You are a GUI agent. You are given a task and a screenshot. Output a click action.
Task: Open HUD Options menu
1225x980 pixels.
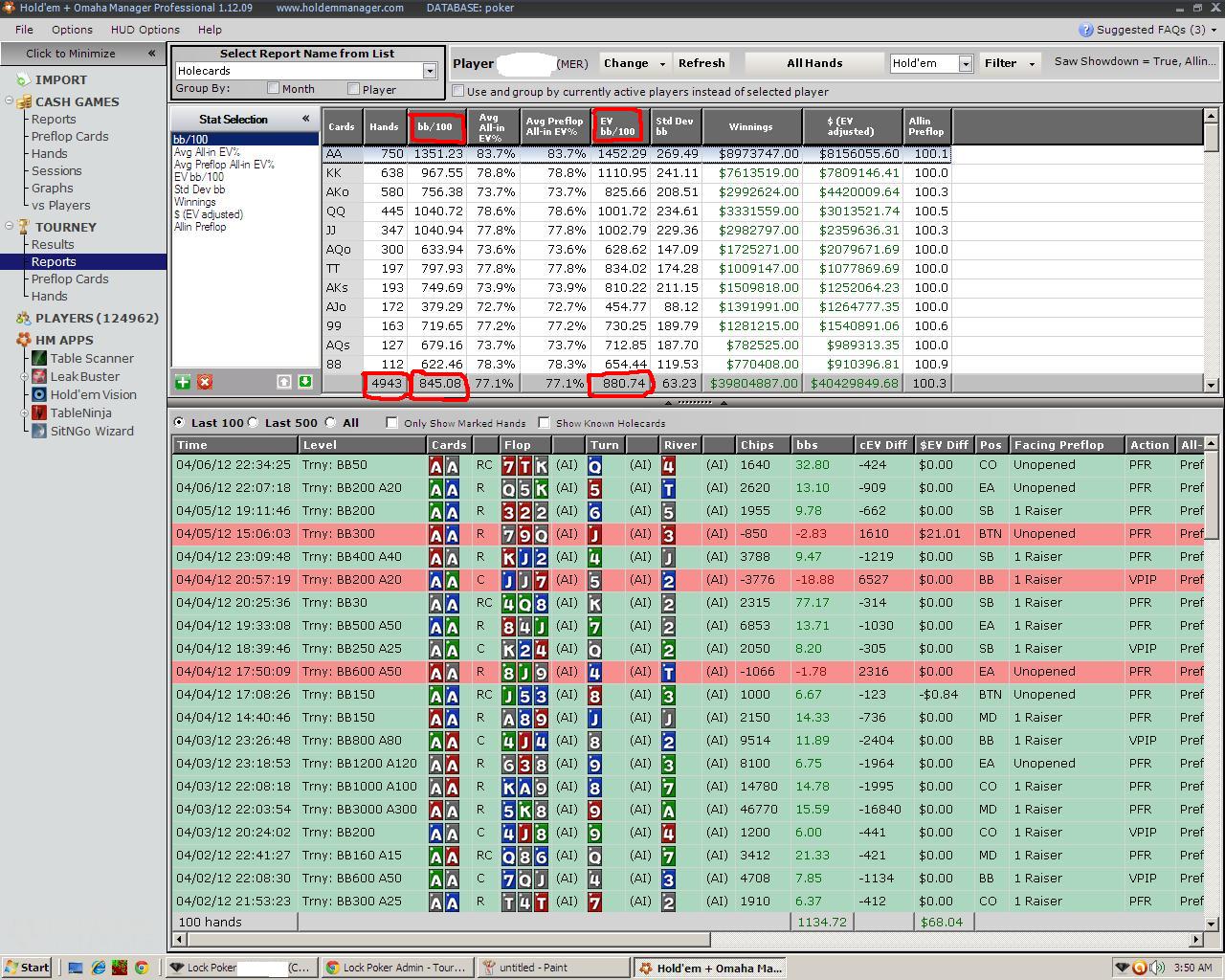click(x=145, y=30)
